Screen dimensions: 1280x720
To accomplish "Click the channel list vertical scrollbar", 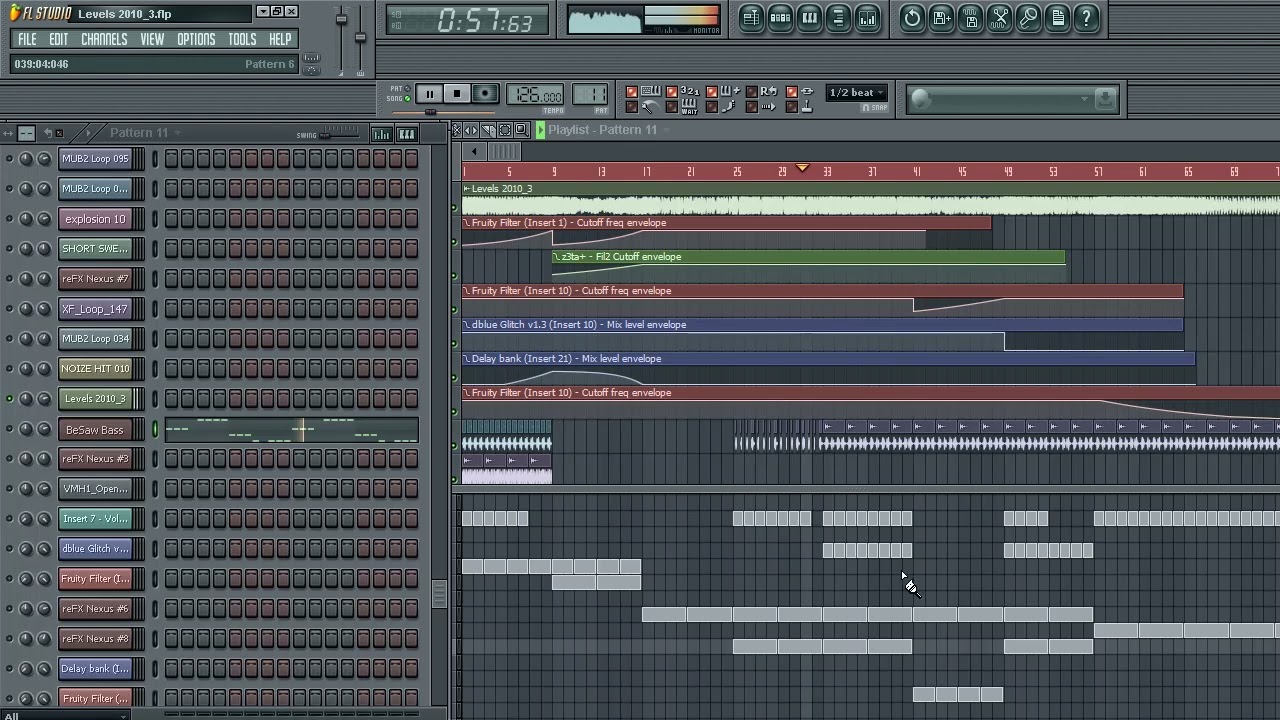I will click(x=439, y=594).
